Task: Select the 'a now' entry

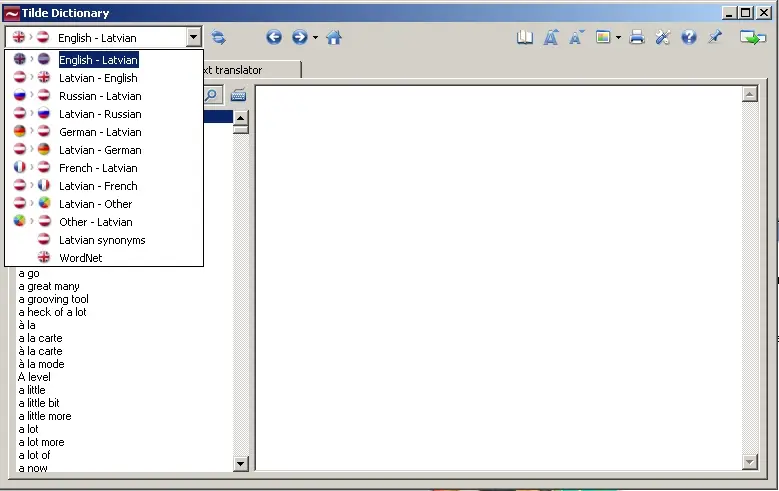Action: click(x=33, y=468)
